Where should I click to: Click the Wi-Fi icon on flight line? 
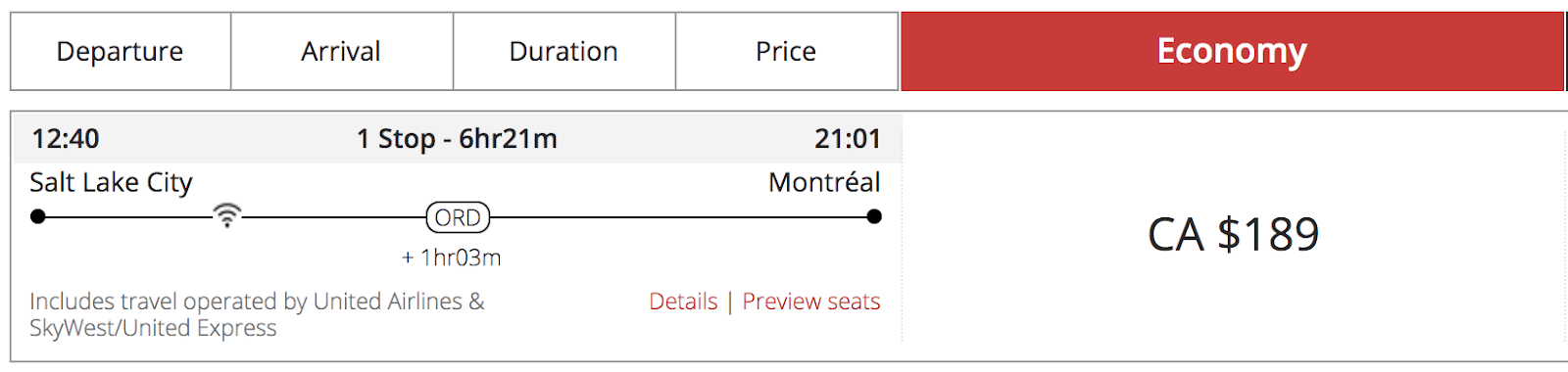tap(227, 216)
